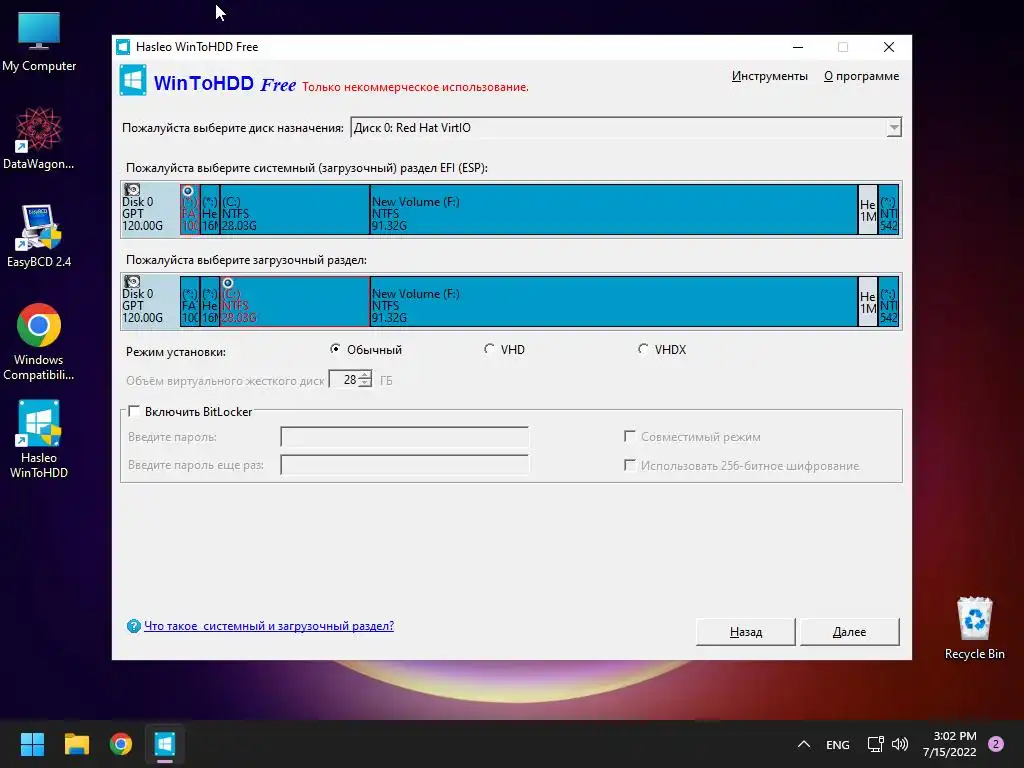Click Введите пароль input field
The height and width of the screenshot is (768, 1024).
pos(404,437)
